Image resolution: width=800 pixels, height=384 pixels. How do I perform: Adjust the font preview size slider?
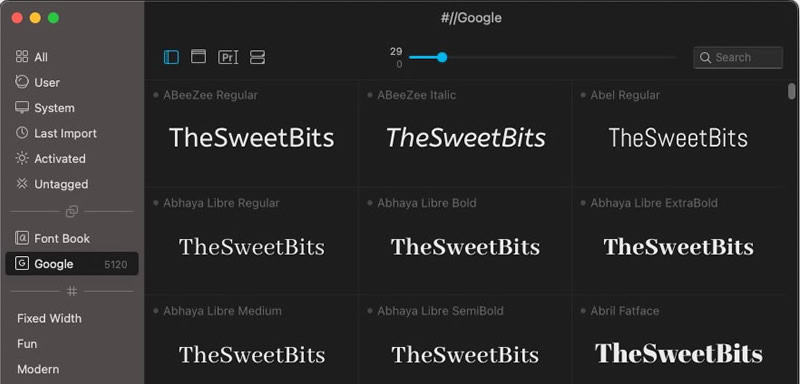point(442,57)
